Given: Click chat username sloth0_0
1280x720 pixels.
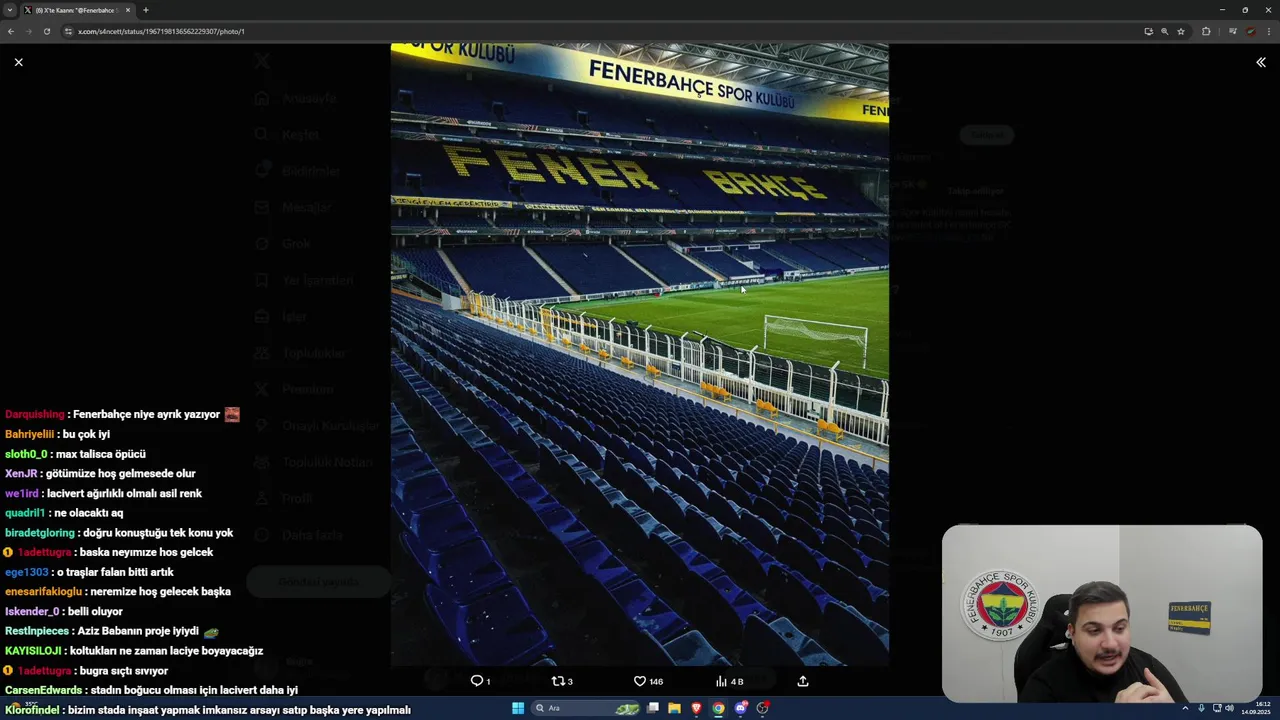Looking at the screenshot, I should 26,454.
